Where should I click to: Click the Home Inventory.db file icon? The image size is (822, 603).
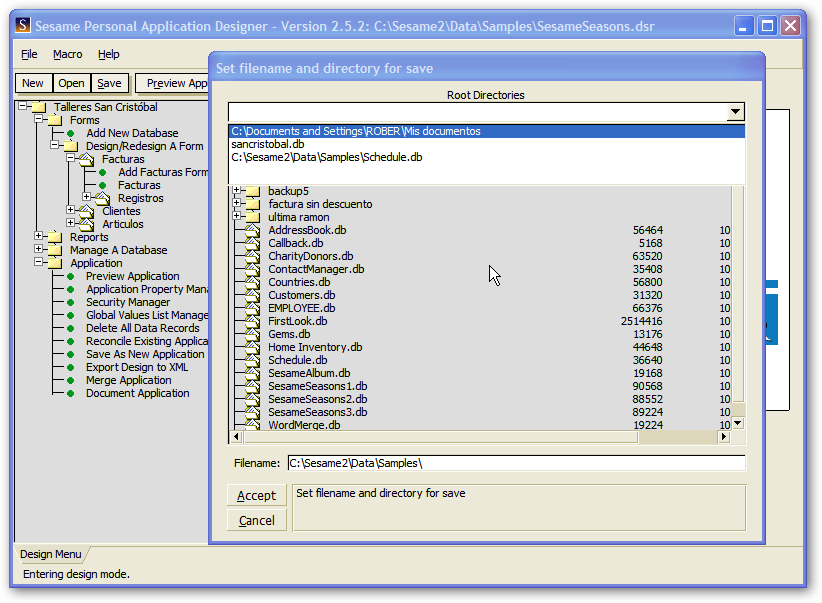(x=253, y=347)
